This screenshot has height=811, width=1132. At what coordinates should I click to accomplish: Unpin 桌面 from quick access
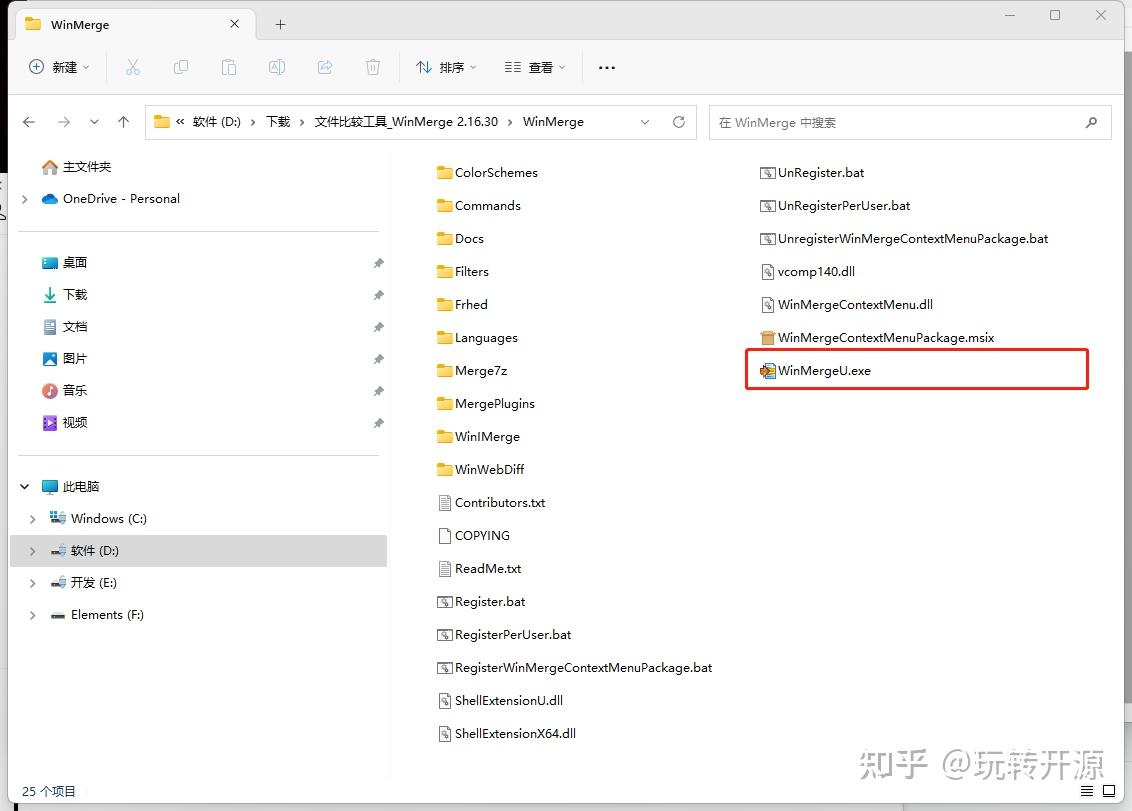coord(378,262)
